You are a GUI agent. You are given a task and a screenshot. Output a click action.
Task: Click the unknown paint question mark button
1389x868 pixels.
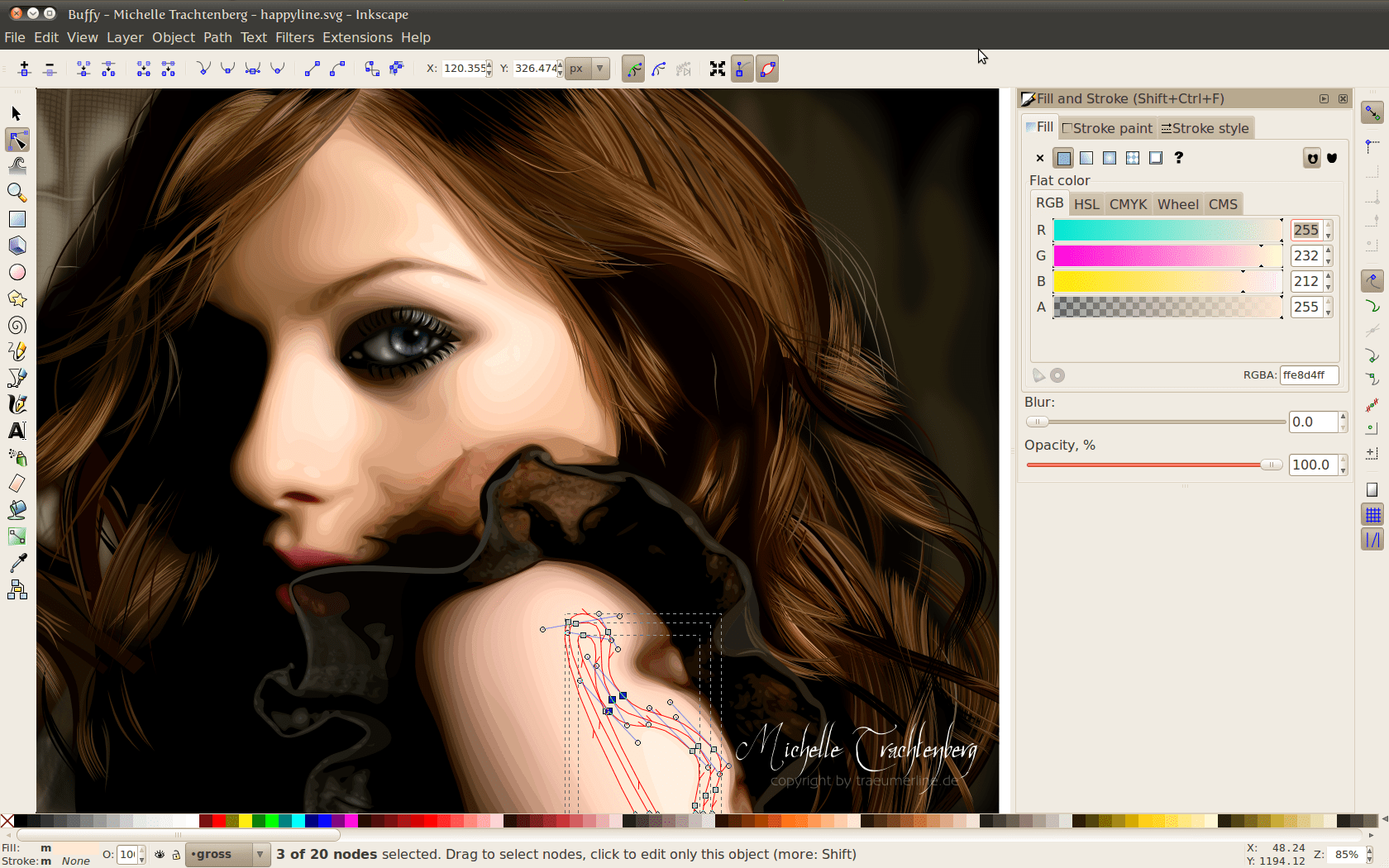pyautogui.click(x=1178, y=158)
